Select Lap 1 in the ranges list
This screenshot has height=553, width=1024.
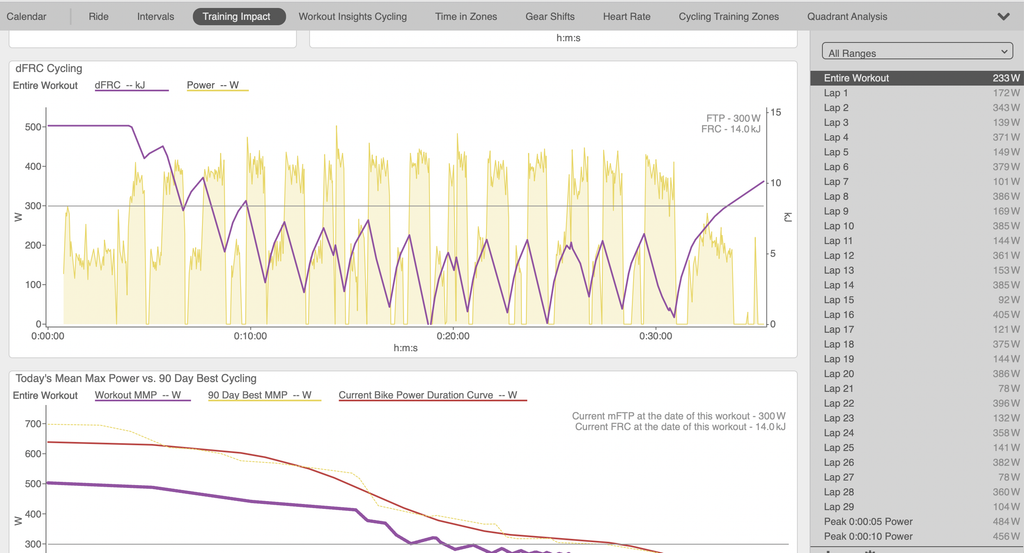click(x=917, y=93)
